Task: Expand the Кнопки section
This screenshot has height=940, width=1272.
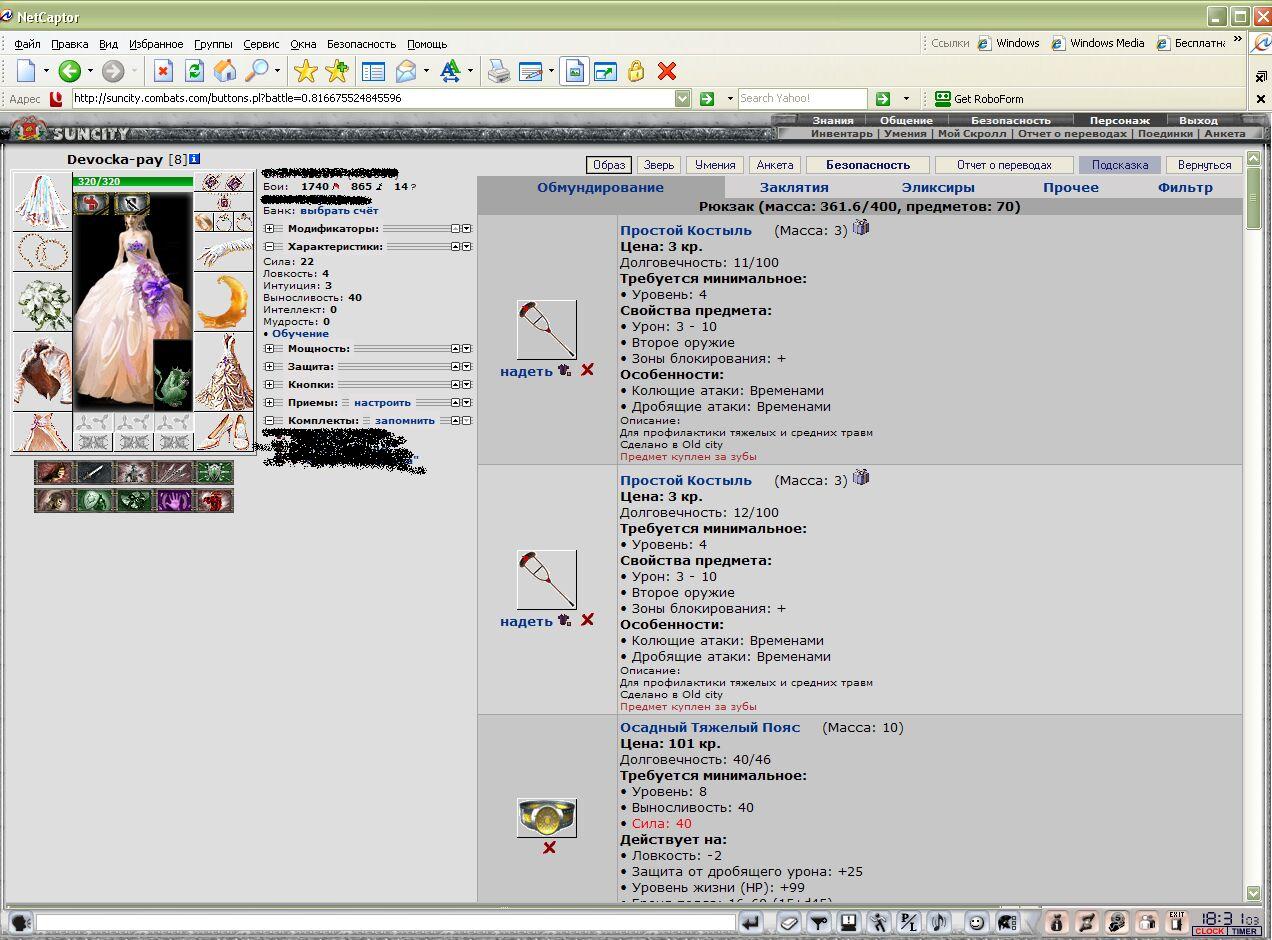Action: 269,385
